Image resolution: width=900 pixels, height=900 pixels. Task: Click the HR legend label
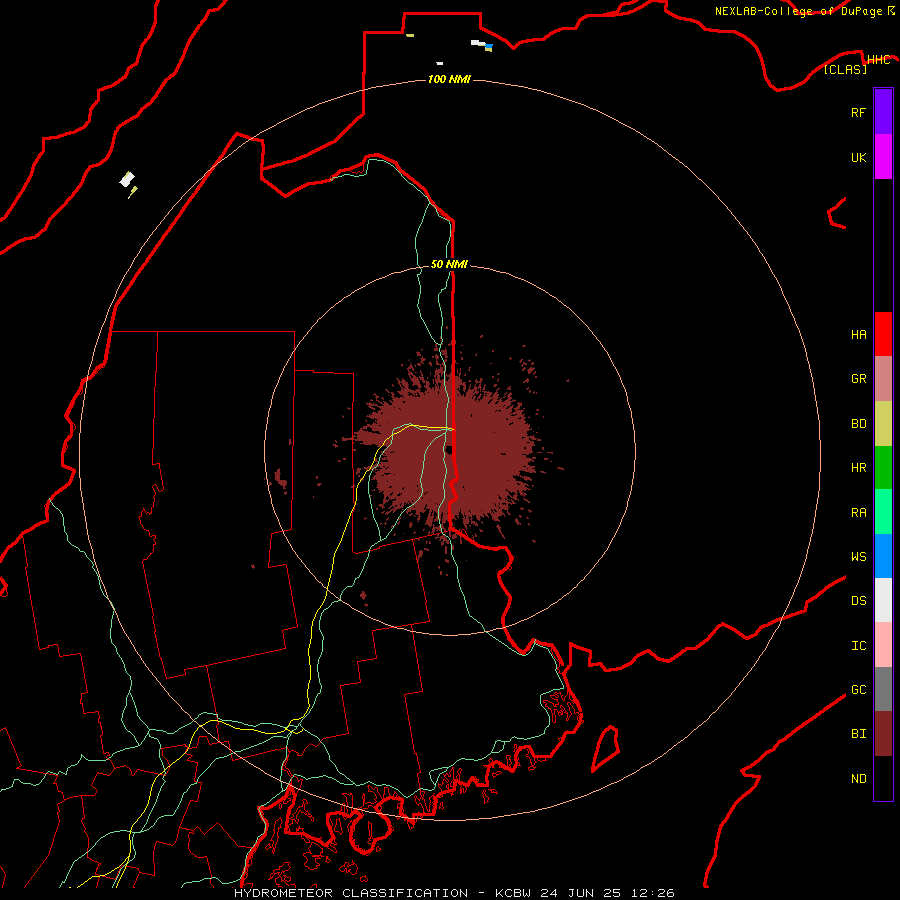(x=858, y=467)
